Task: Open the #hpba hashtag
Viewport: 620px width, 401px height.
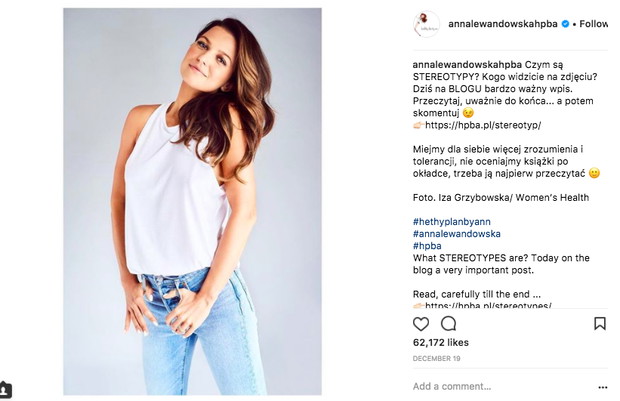Action: coord(427,246)
